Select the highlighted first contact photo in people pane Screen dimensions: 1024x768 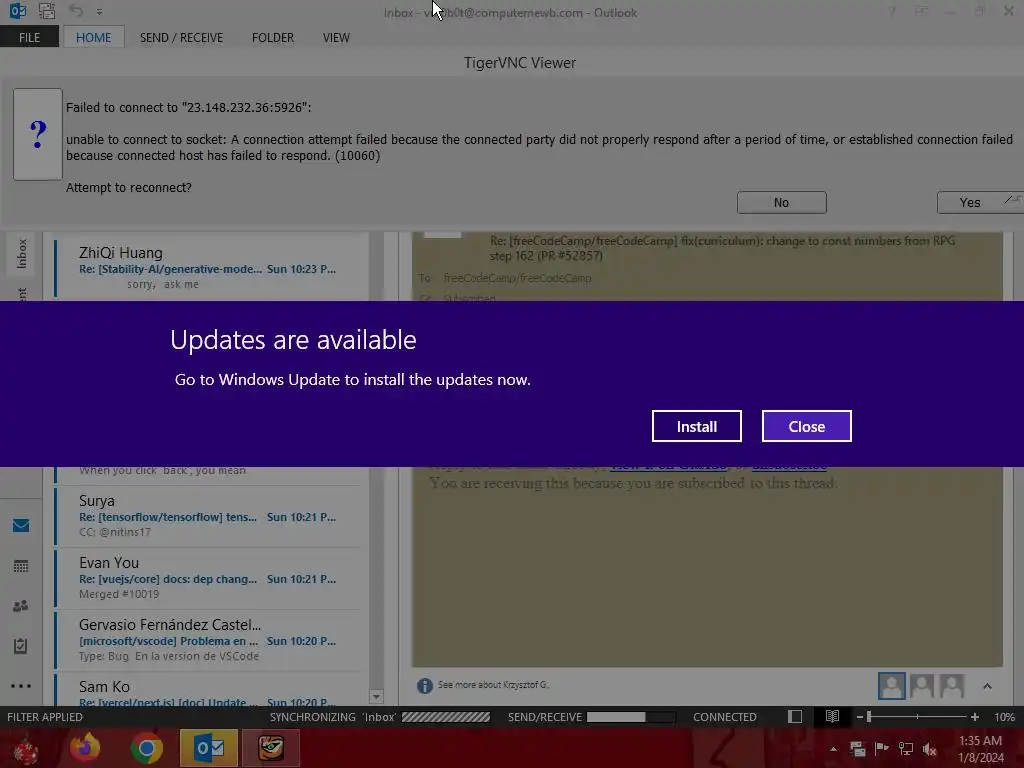pos(891,686)
